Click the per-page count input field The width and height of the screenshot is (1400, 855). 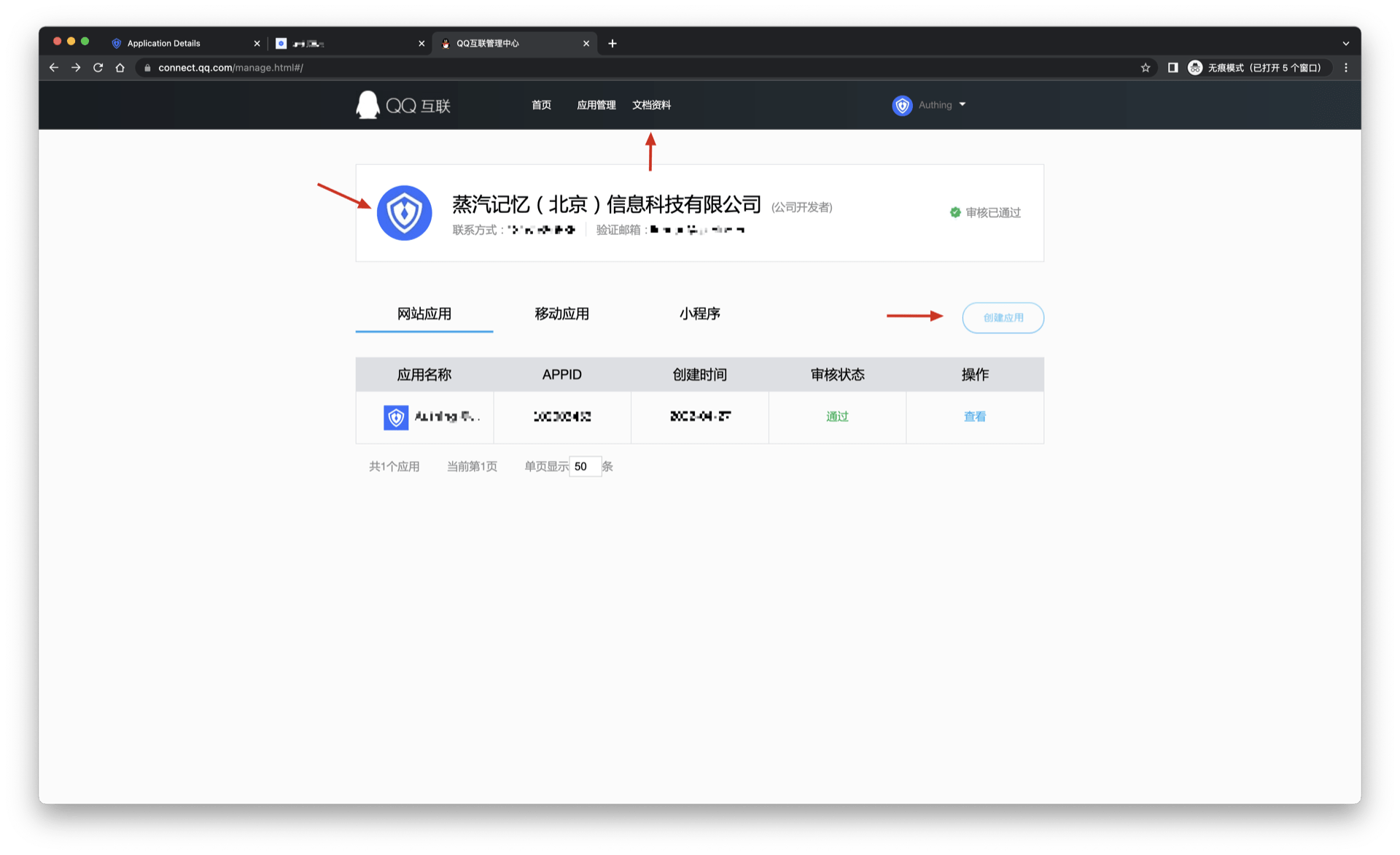coord(585,467)
